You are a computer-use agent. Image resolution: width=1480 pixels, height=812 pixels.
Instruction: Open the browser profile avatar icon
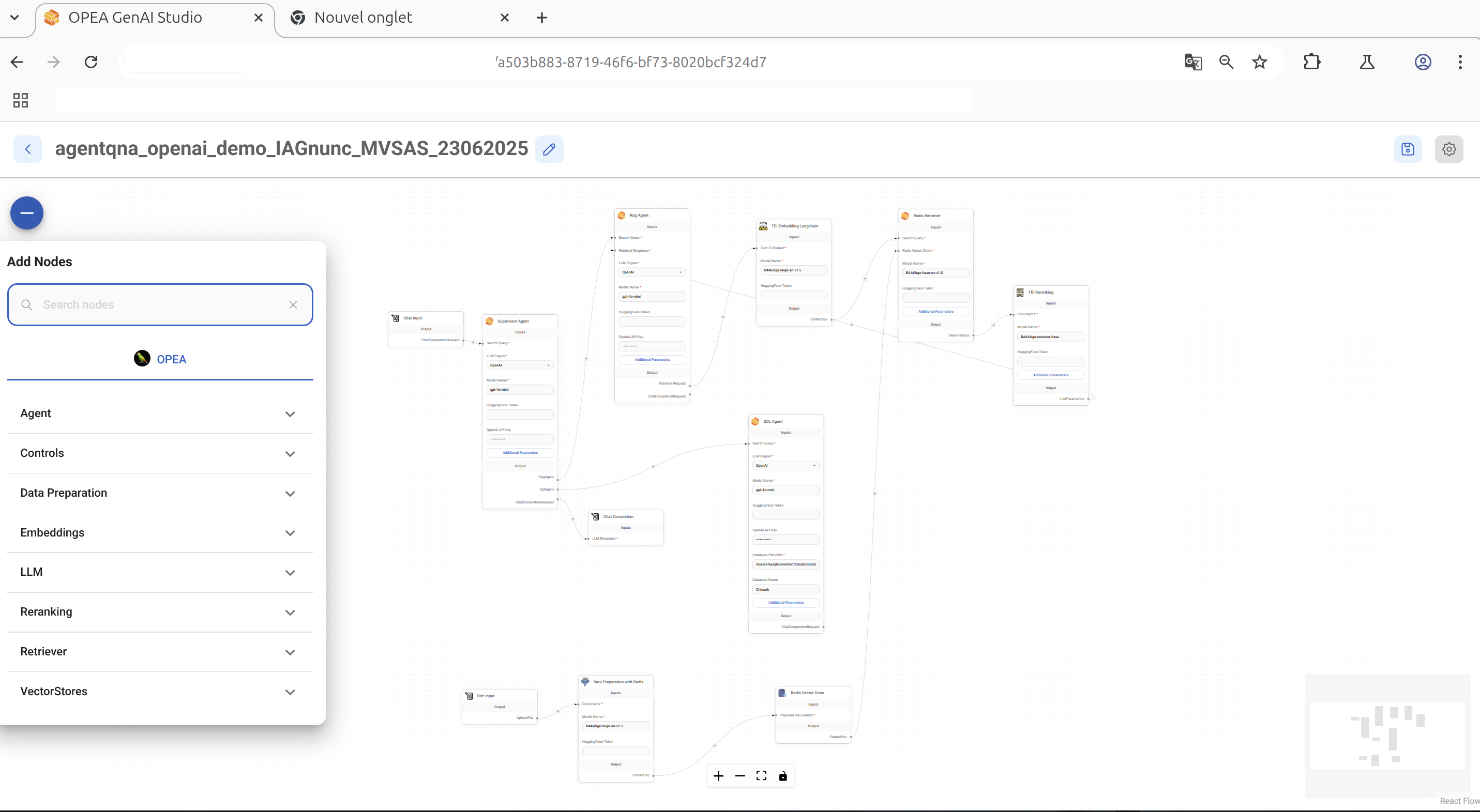coord(1423,62)
